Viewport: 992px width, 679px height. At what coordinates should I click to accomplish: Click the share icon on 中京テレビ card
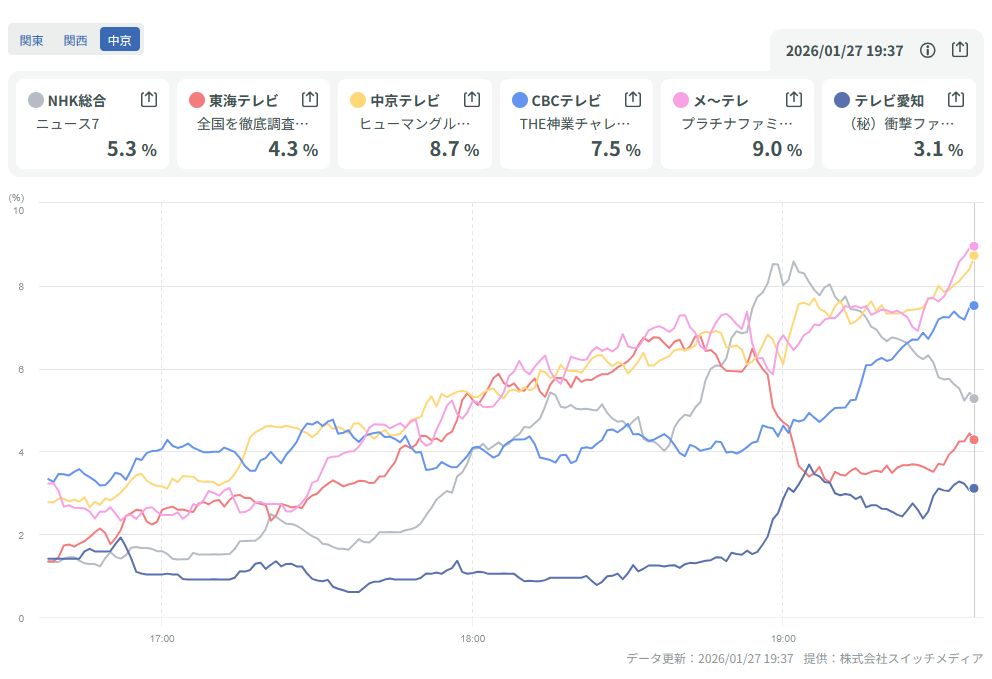pos(472,99)
